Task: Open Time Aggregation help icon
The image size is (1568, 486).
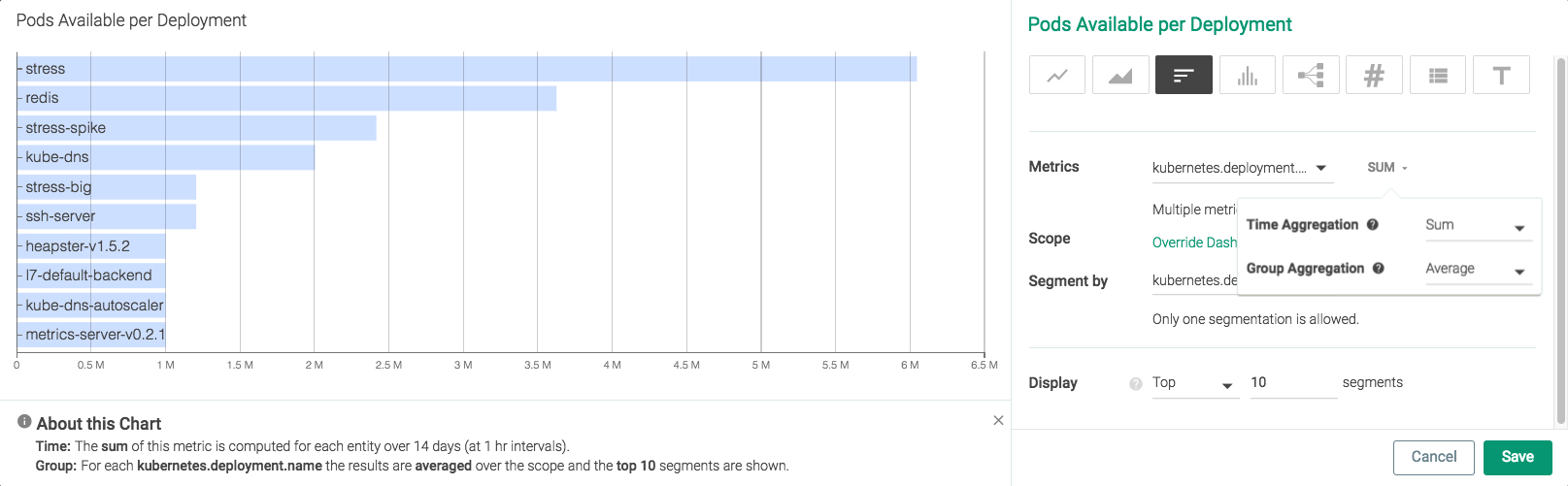Action: pyautogui.click(x=1373, y=224)
